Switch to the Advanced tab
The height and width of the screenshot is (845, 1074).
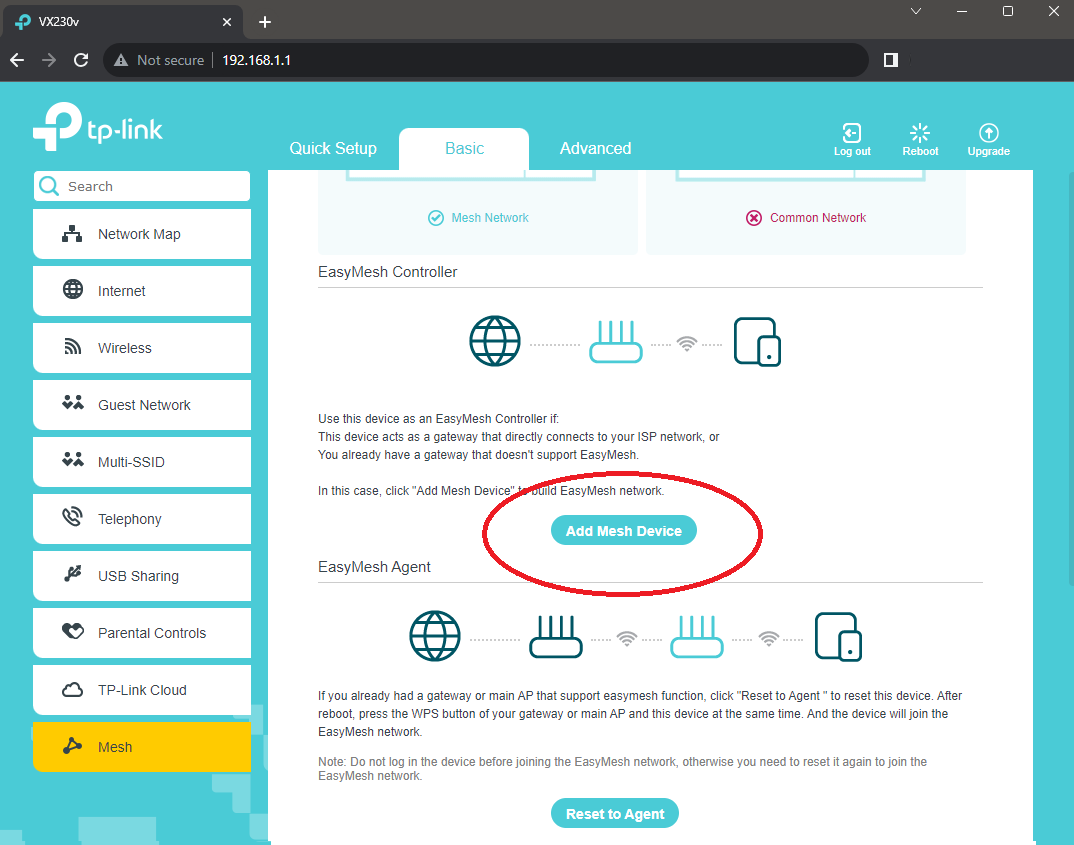coord(595,148)
